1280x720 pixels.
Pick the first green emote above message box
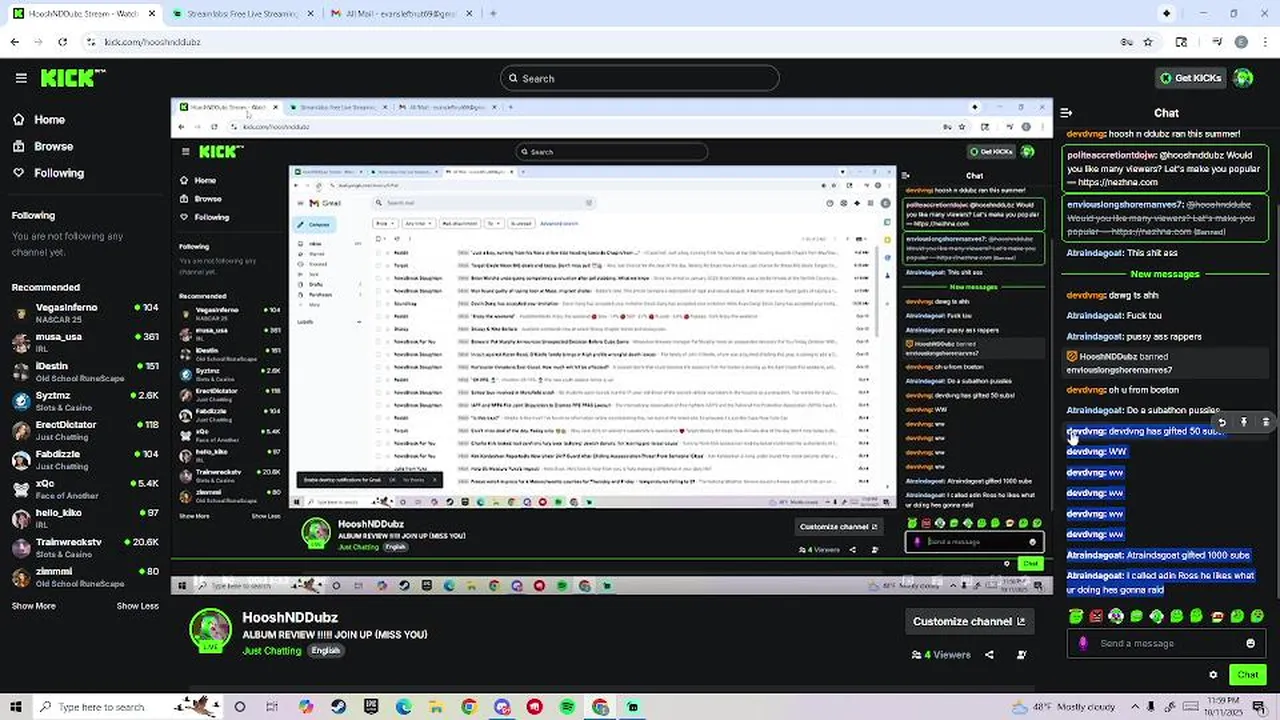point(1076,616)
